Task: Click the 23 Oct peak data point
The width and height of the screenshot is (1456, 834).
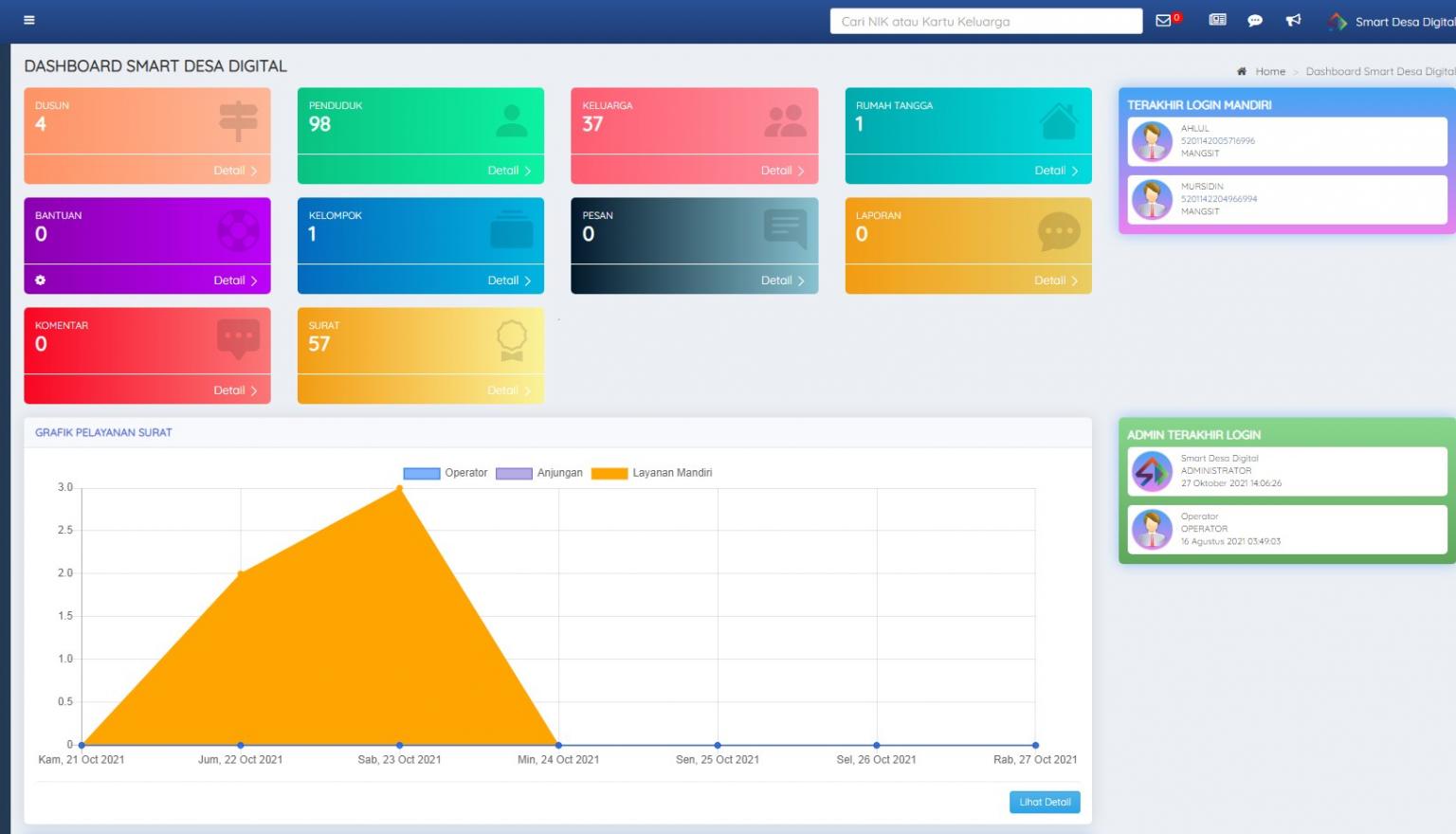Action: click(x=399, y=489)
